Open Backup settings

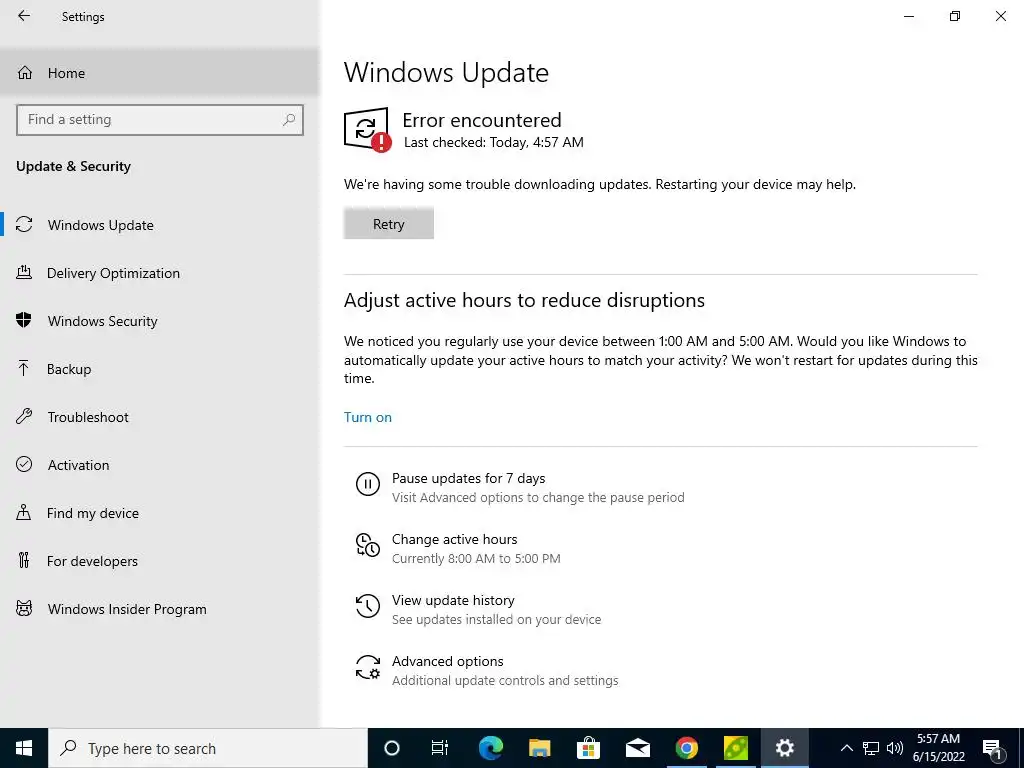coord(159,369)
